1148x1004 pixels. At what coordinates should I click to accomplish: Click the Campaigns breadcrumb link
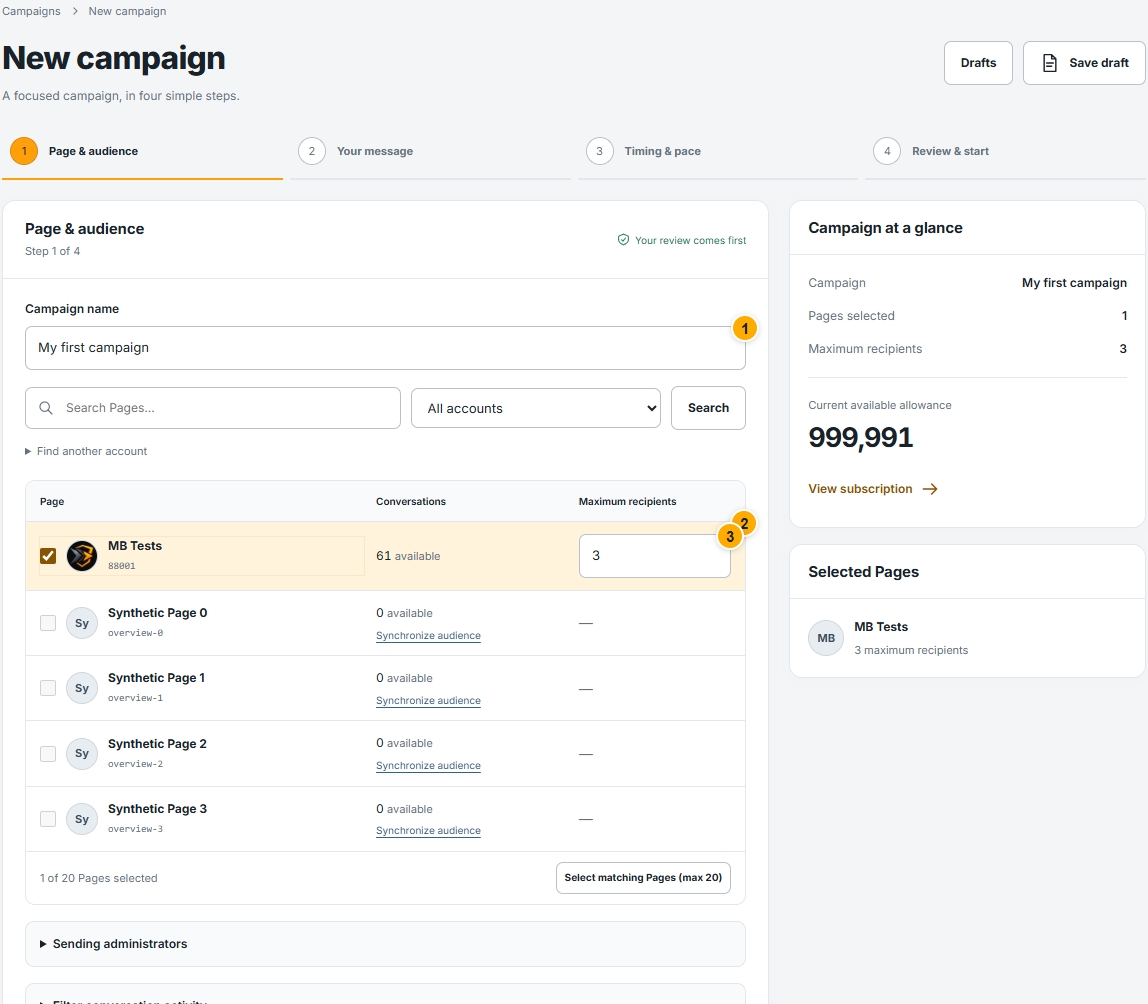point(31,11)
